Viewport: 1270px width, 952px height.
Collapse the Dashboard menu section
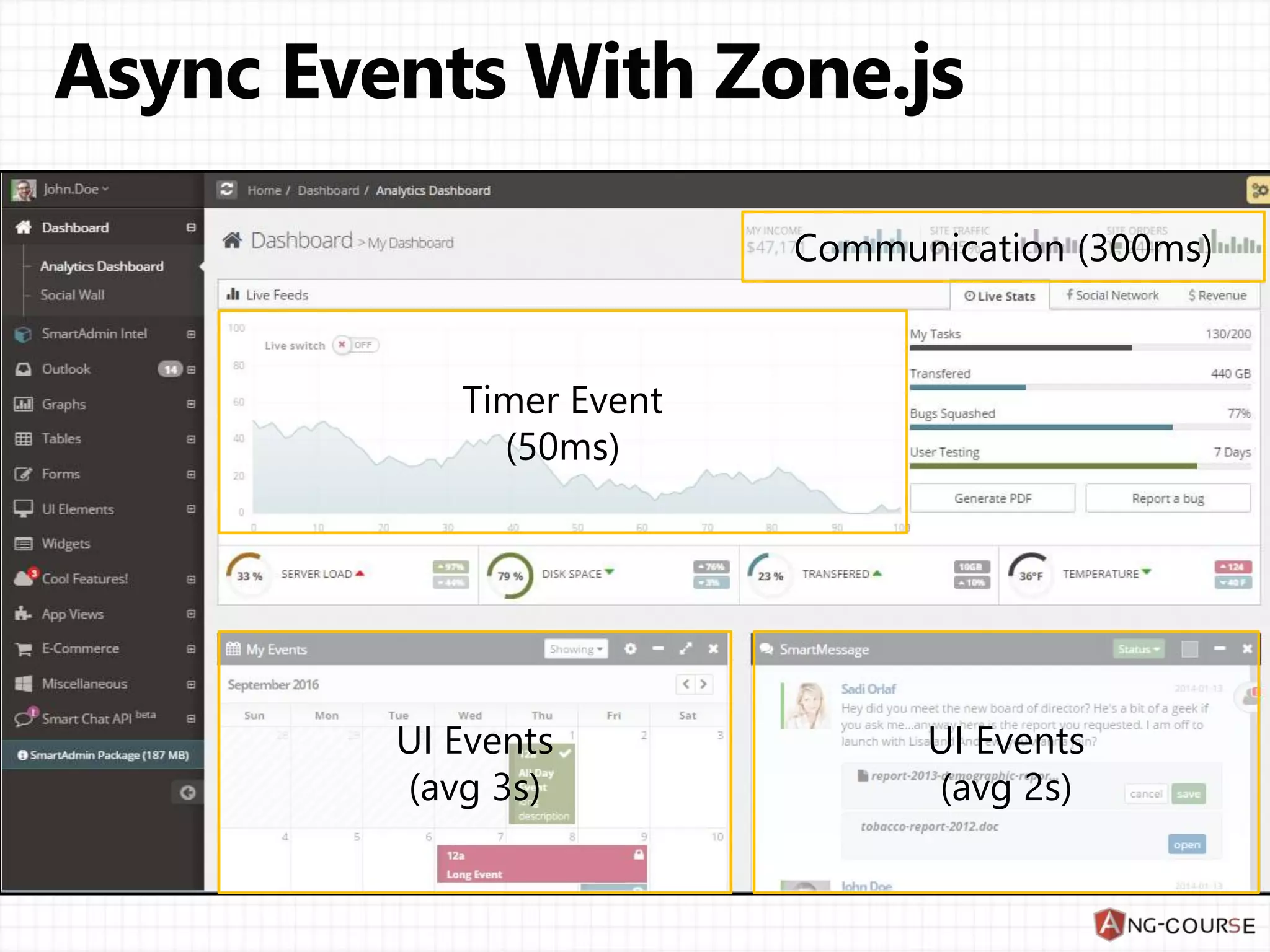pos(191,227)
